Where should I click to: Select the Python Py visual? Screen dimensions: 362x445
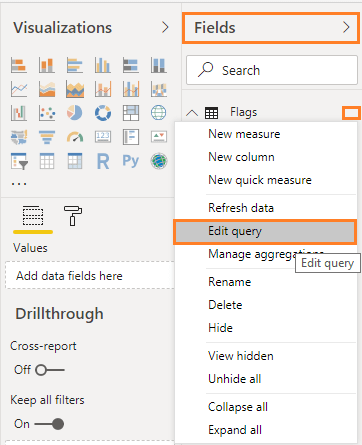tap(131, 161)
